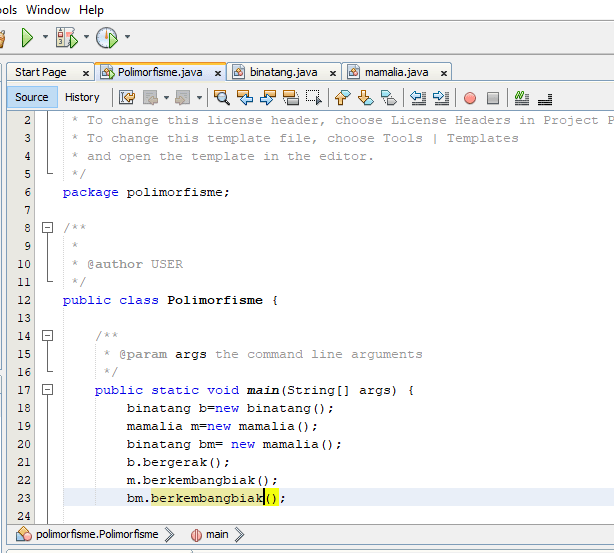Click the Find Selection magnifier icon
This screenshot has height=553, width=614.
[x=221, y=98]
